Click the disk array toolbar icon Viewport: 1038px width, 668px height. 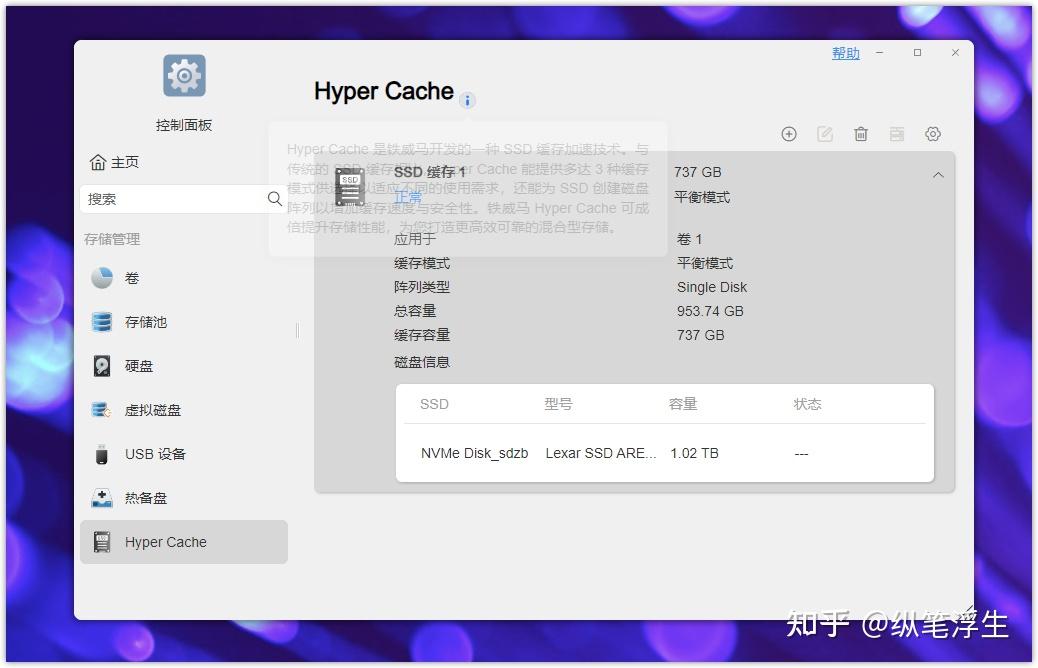click(x=897, y=133)
